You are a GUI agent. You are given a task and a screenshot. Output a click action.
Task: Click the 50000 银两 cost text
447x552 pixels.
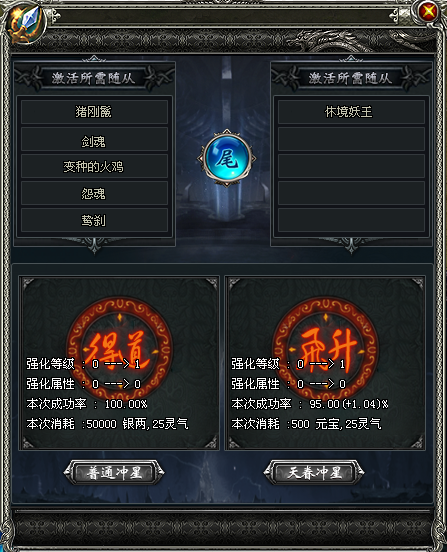[x=116, y=424]
